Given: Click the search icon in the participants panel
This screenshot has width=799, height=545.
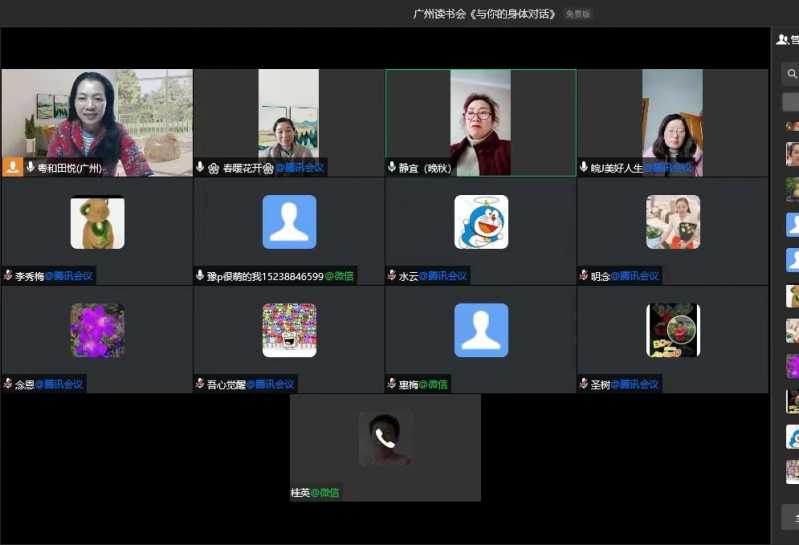Looking at the screenshot, I should coord(791,74).
